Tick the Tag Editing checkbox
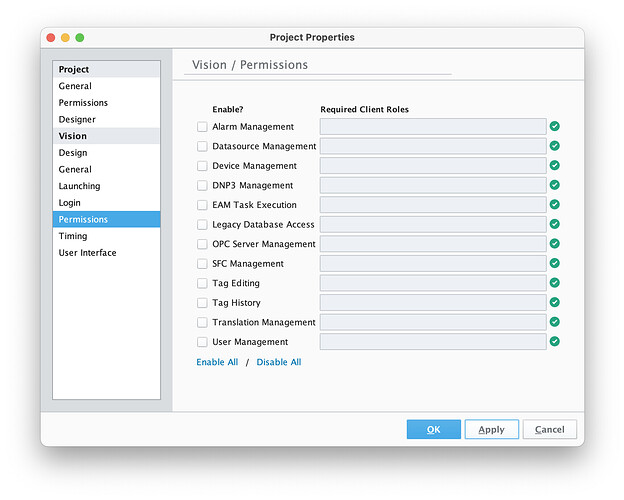Viewport: 624px width, 500px height. (203, 283)
